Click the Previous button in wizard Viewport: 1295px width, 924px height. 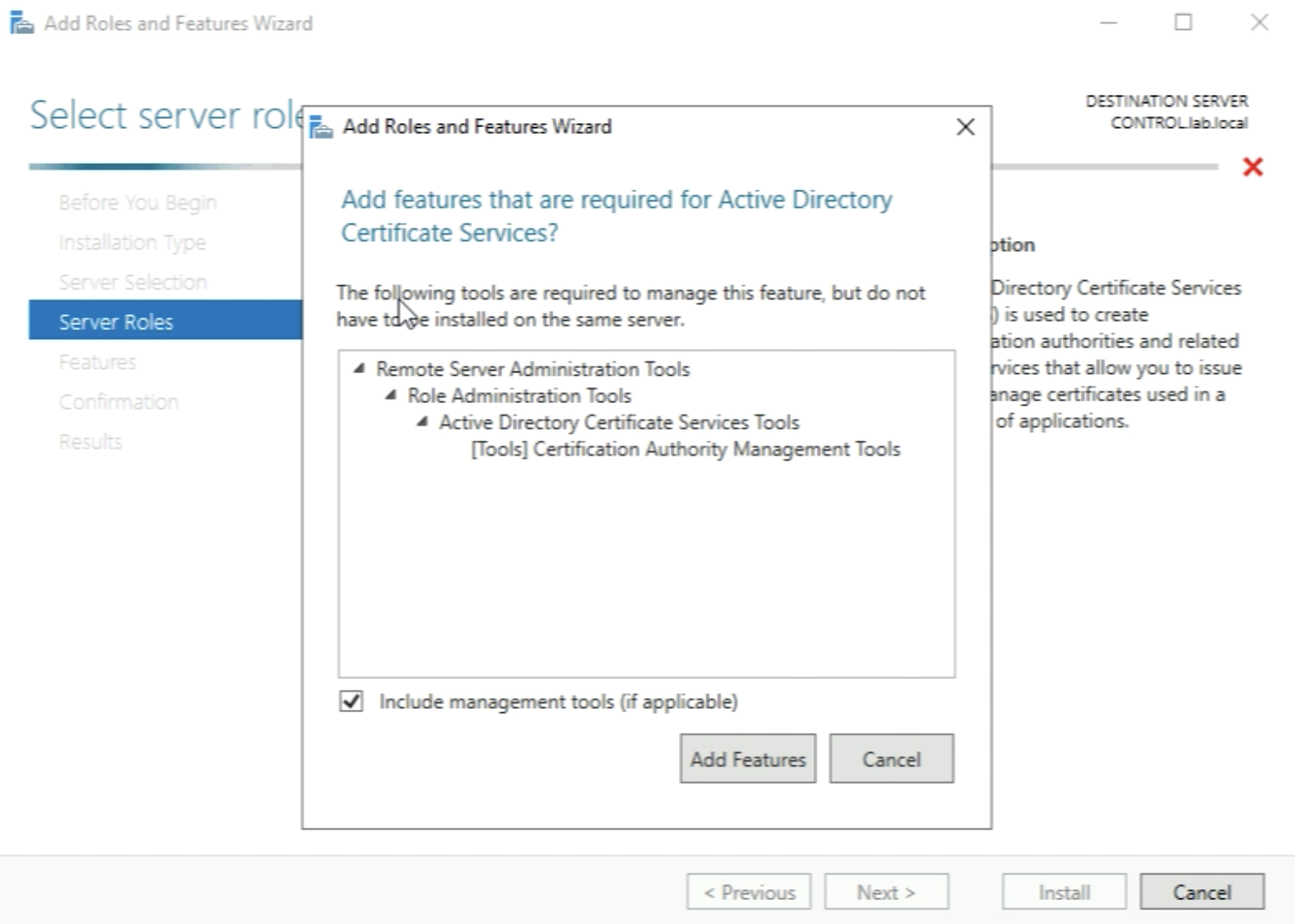pos(748,892)
